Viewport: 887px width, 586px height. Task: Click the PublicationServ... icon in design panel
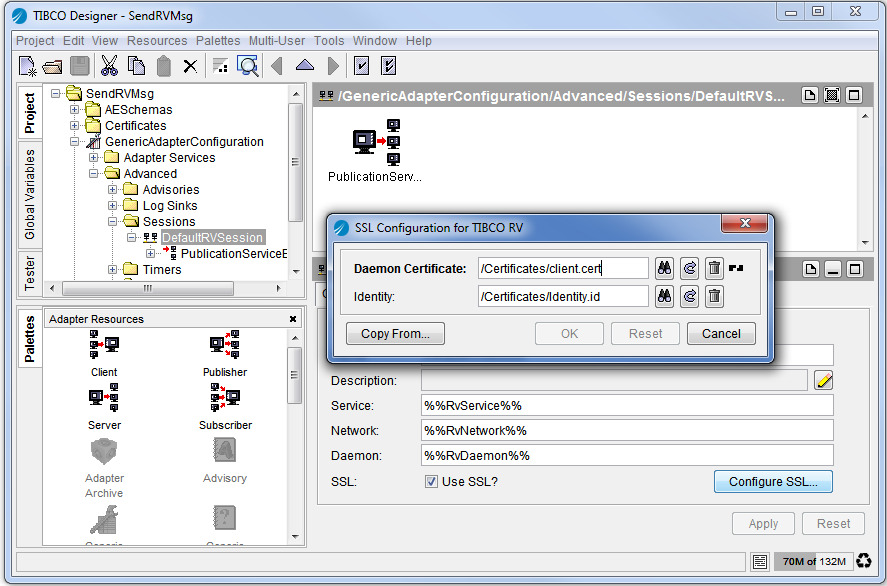(x=375, y=150)
